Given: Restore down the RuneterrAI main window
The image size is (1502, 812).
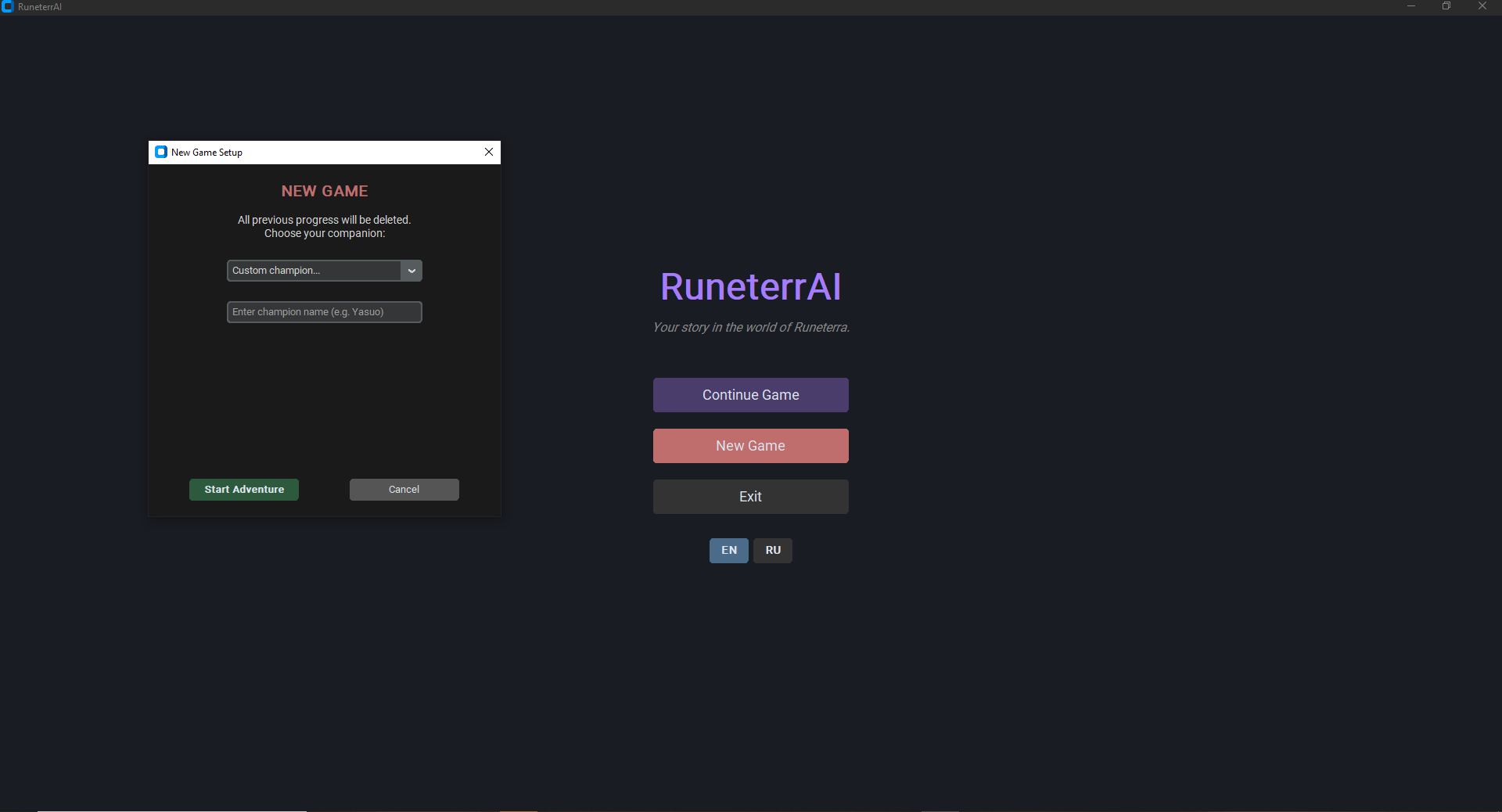Looking at the screenshot, I should pyautogui.click(x=1446, y=6).
